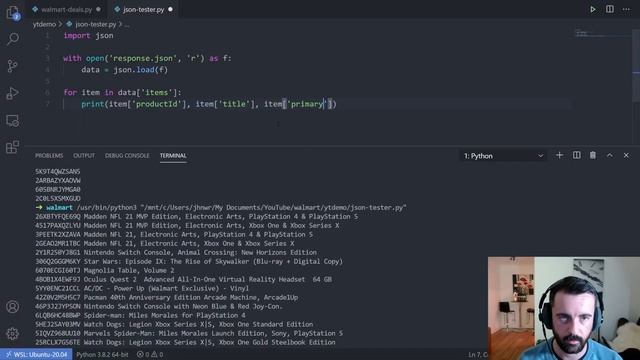The image size is (640, 360).
Task: Click the WSL: Ubuntu-20.04 remote indicator
Action: [x=36, y=354]
